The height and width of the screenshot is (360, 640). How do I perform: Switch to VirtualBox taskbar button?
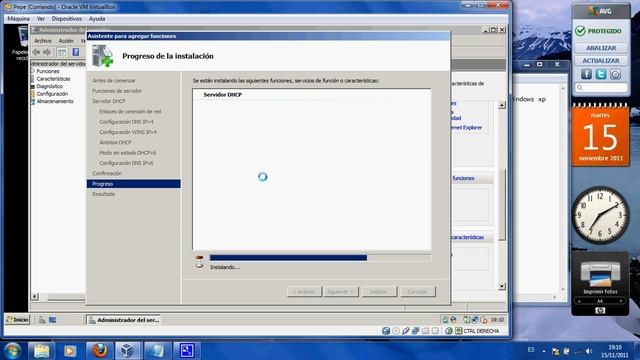coord(128,351)
